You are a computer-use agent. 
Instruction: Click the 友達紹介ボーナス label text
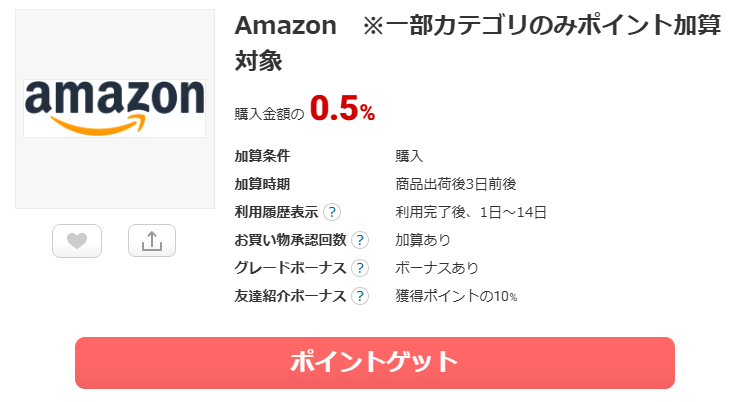pos(290,296)
